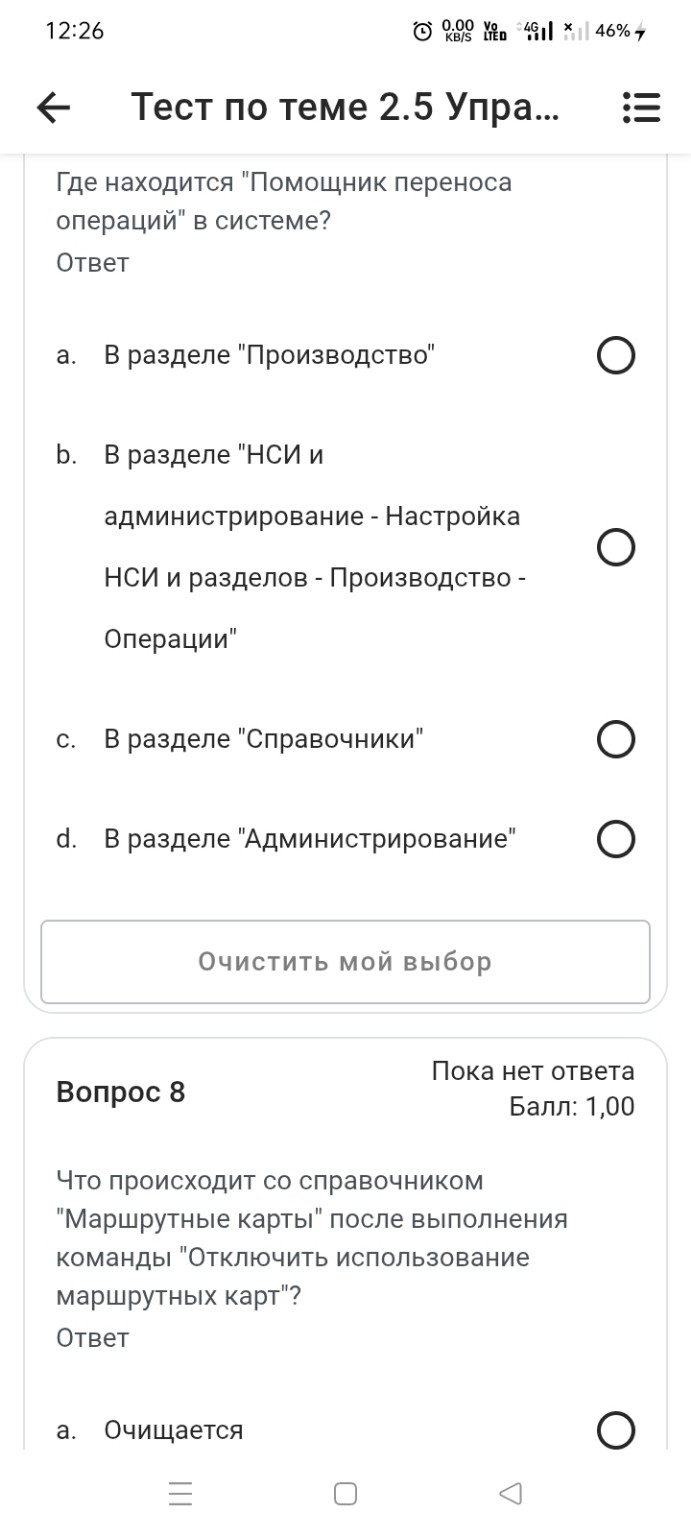This screenshot has height=1536, width=691.
Task: Tap the alarm clock status bar icon
Action: click(425, 31)
